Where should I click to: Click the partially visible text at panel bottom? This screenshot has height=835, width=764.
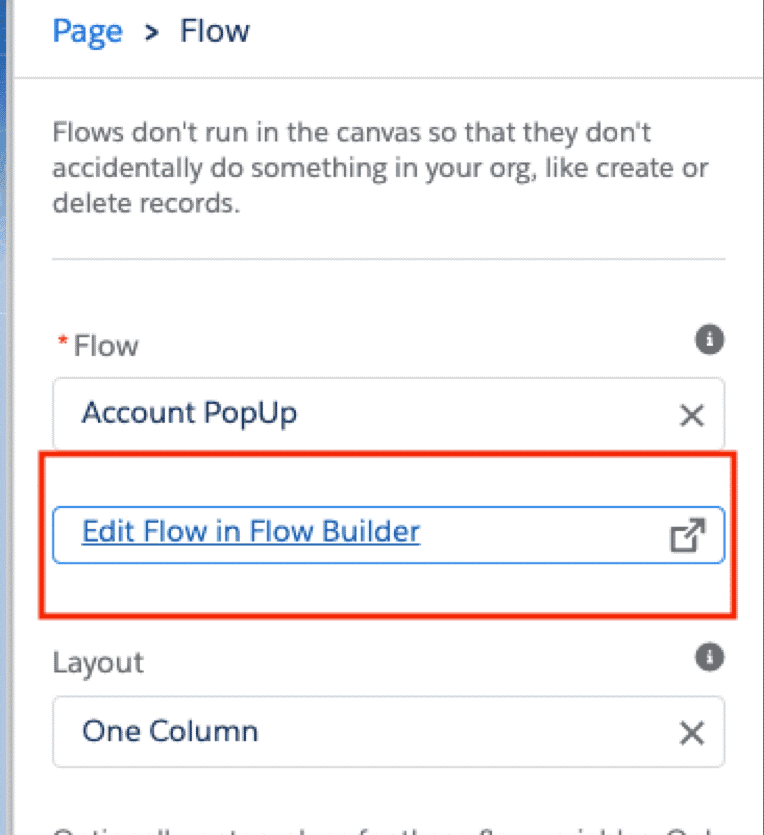[x=380, y=828]
